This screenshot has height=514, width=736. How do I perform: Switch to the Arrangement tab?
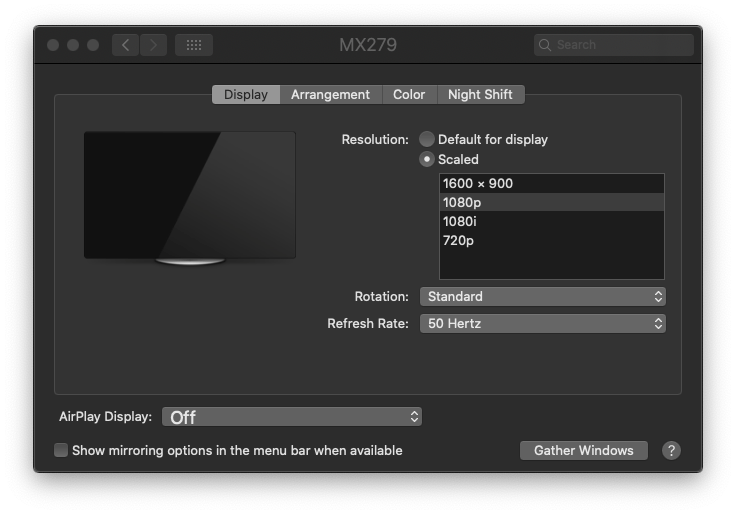click(330, 95)
